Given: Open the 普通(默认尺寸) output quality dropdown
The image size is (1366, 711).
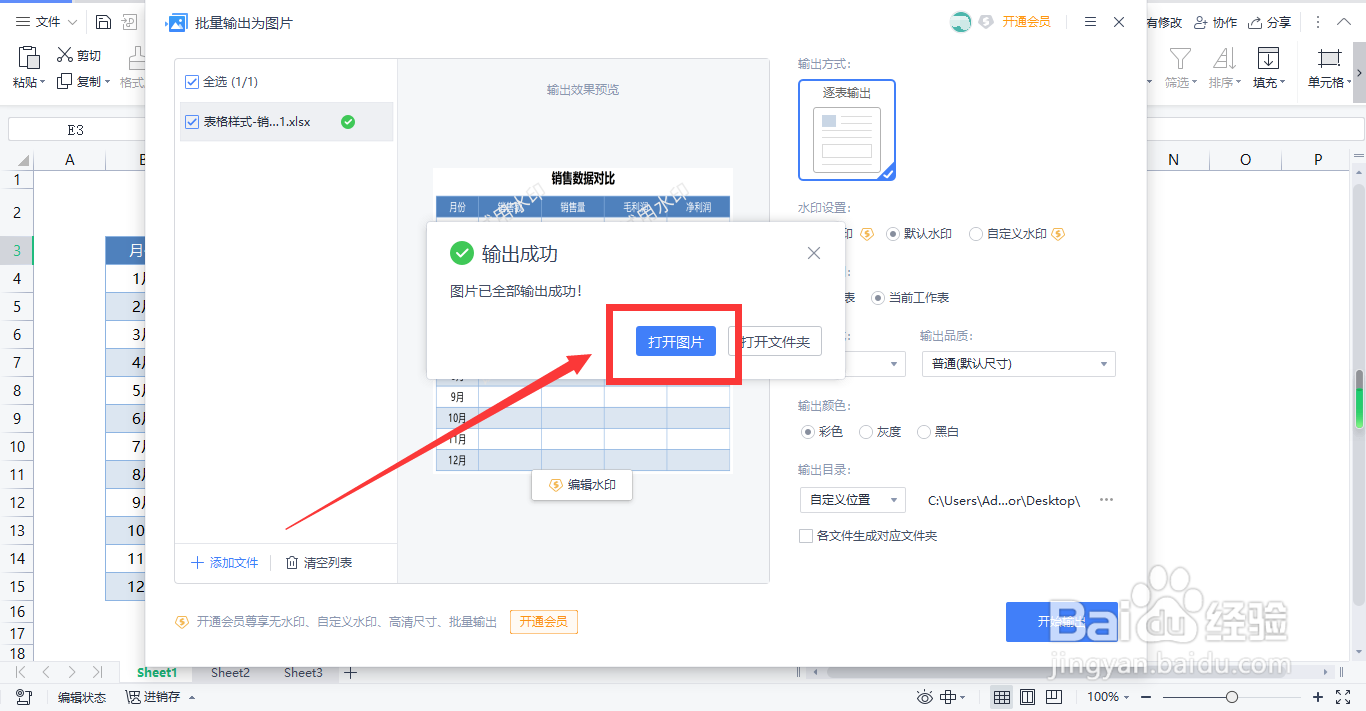Looking at the screenshot, I should point(1018,363).
